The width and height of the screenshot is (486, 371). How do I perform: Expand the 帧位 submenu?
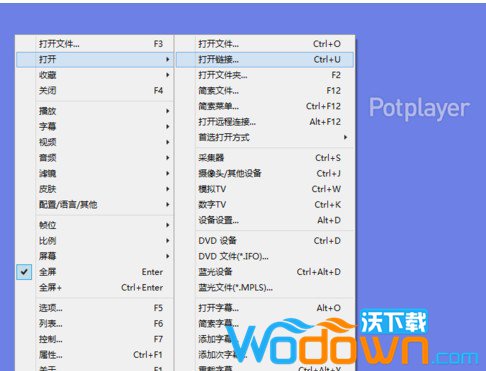point(95,225)
